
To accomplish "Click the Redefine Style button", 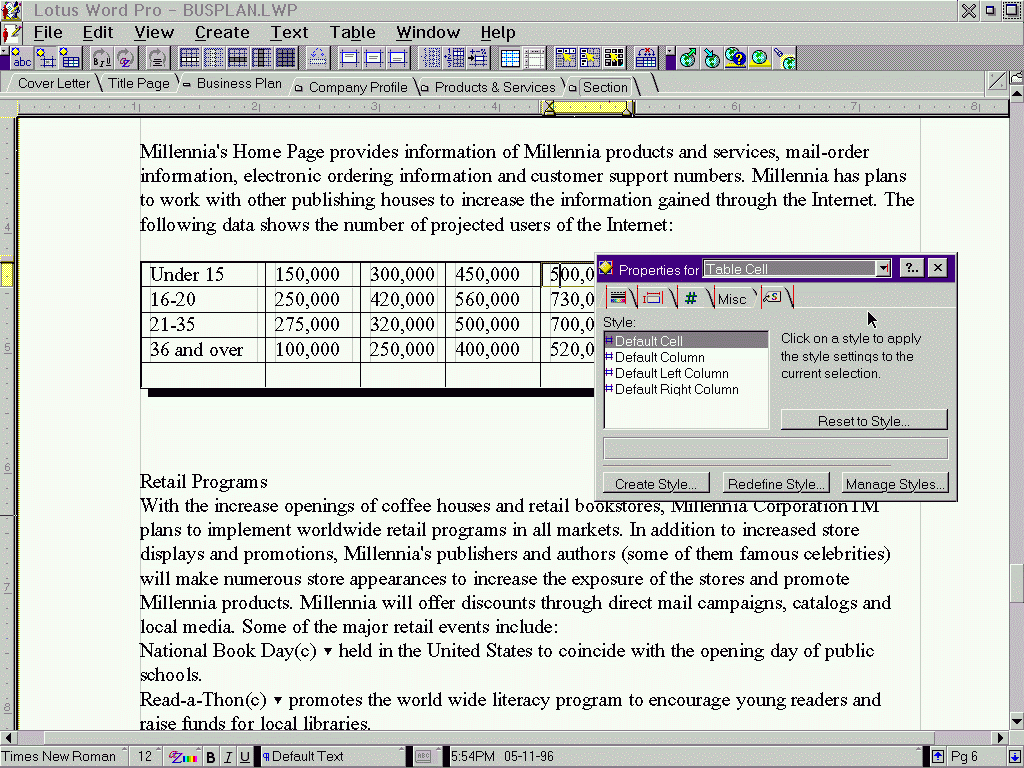I will point(776,484).
